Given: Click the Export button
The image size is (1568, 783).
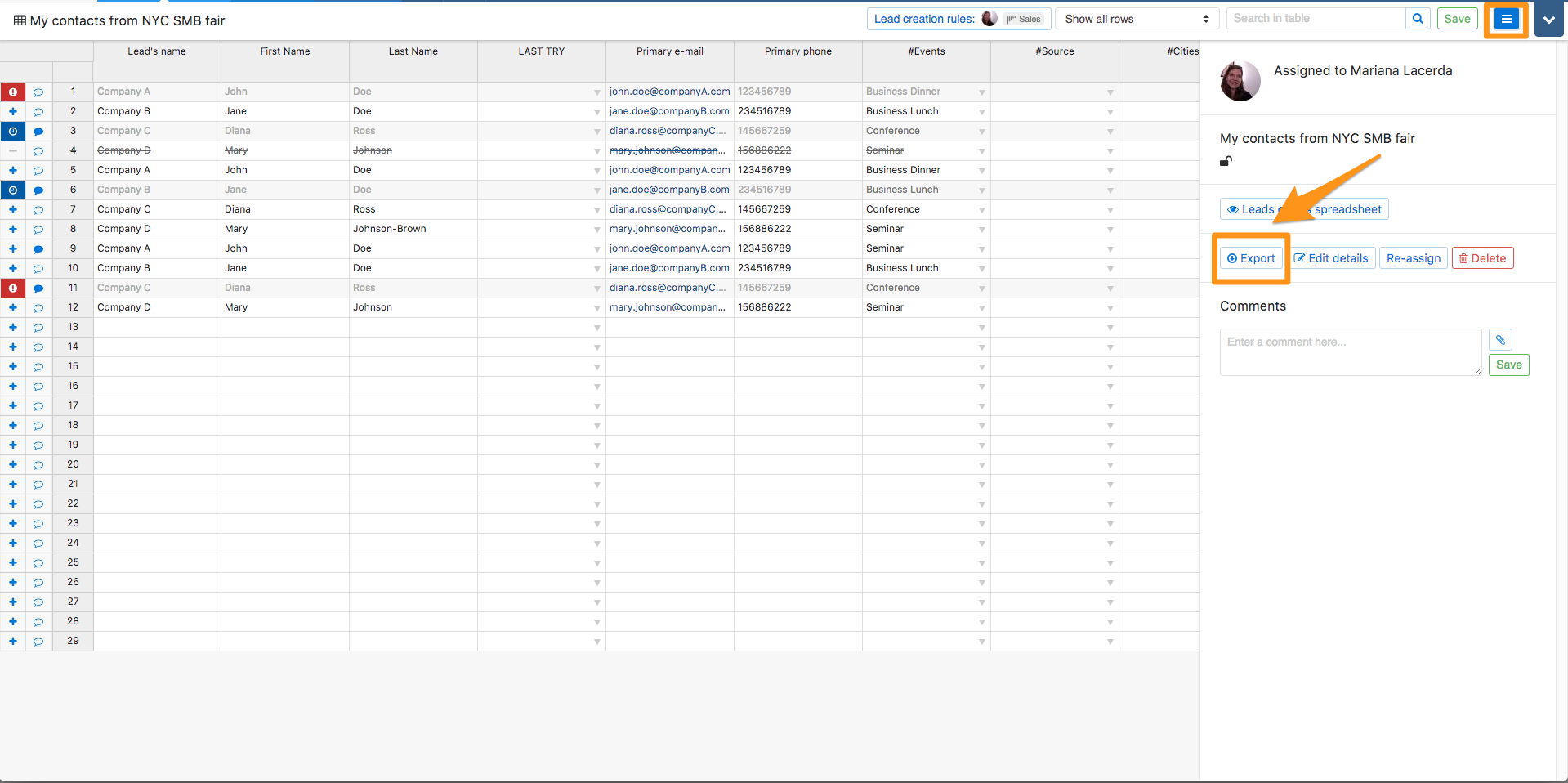Looking at the screenshot, I should (1251, 258).
